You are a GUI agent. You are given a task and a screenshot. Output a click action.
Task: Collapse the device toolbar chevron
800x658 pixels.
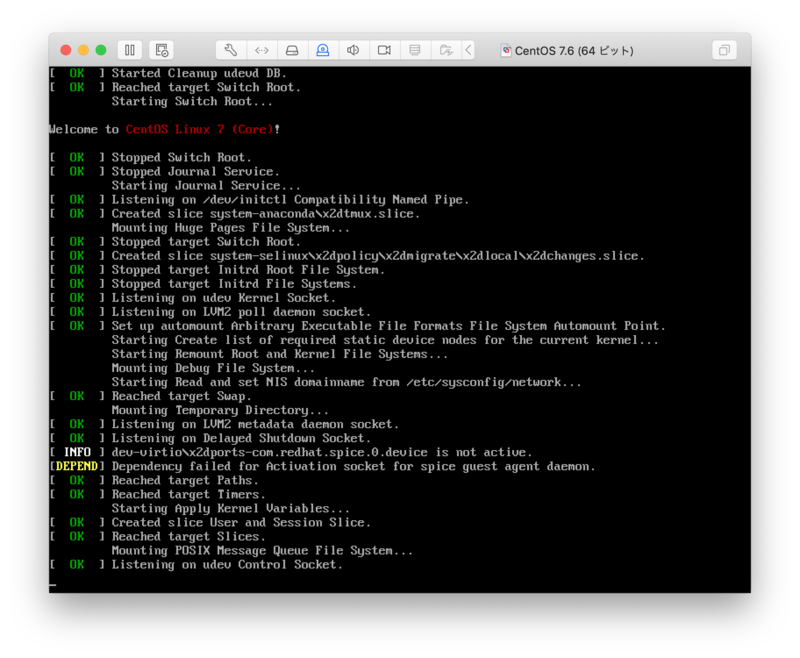pos(468,50)
